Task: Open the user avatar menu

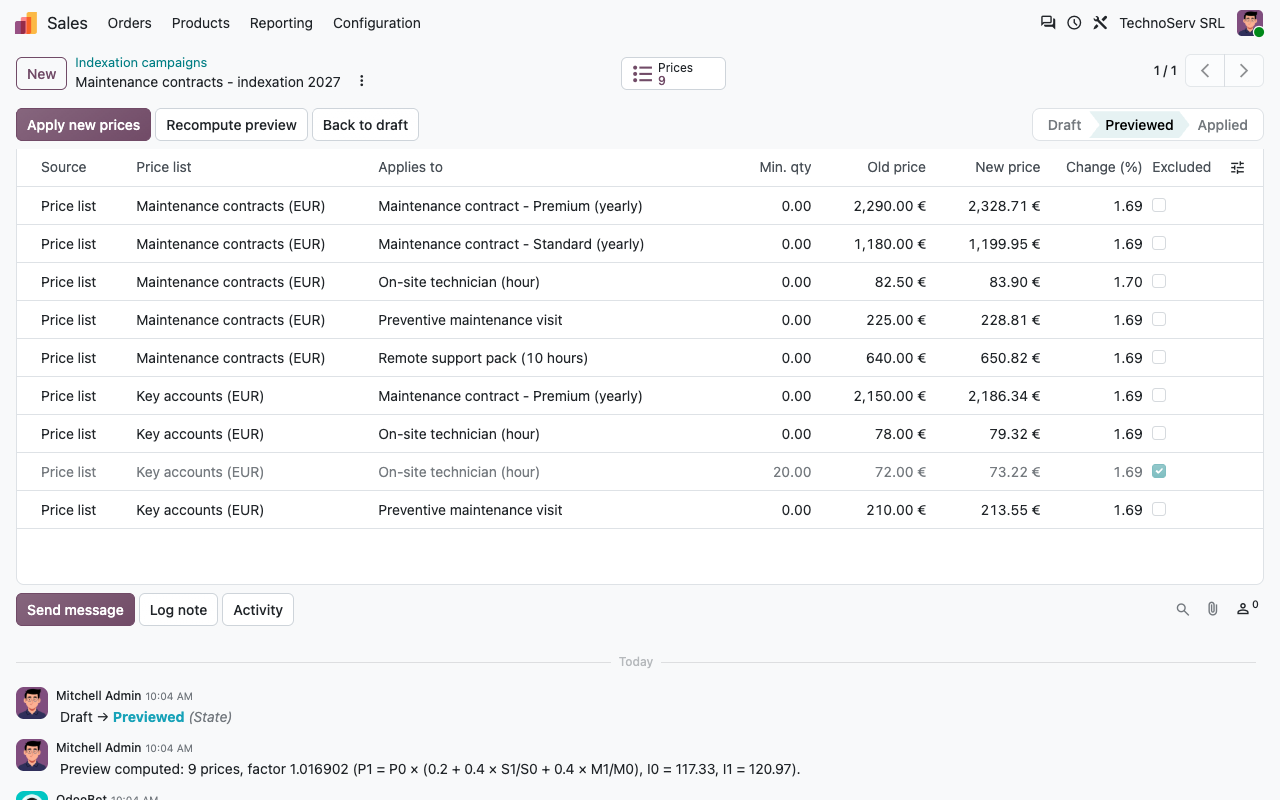Action: coord(1250,23)
